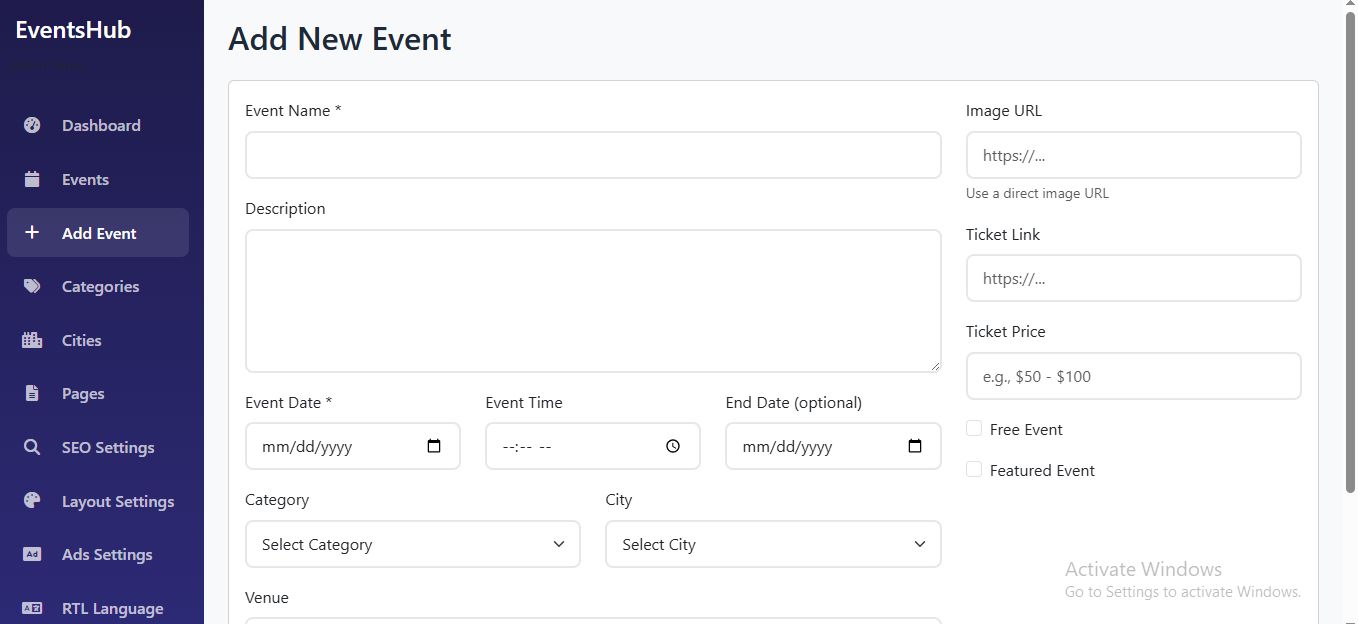Image resolution: width=1358 pixels, height=624 pixels.
Task: Check the Featured Event checkbox
Action: [x=974, y=469]
